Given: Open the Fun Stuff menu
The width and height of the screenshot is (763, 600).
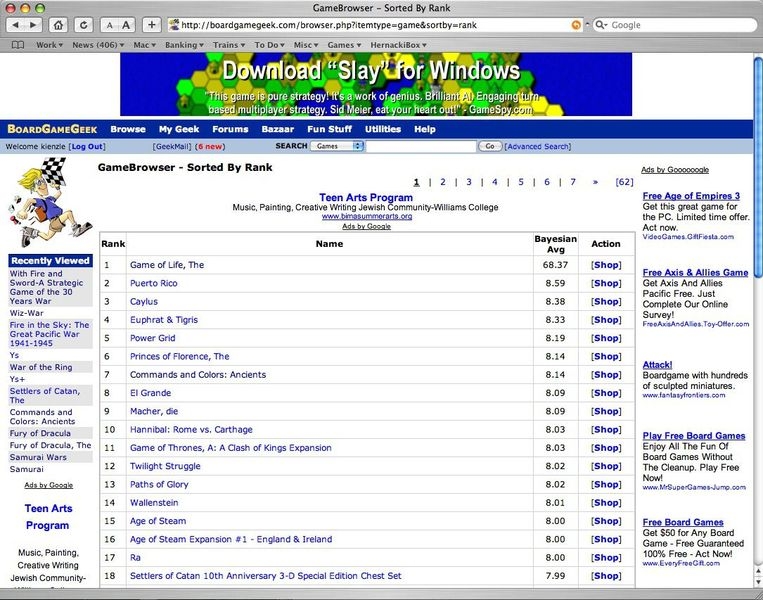Looking at the screenshot, I should pos(329,129).
